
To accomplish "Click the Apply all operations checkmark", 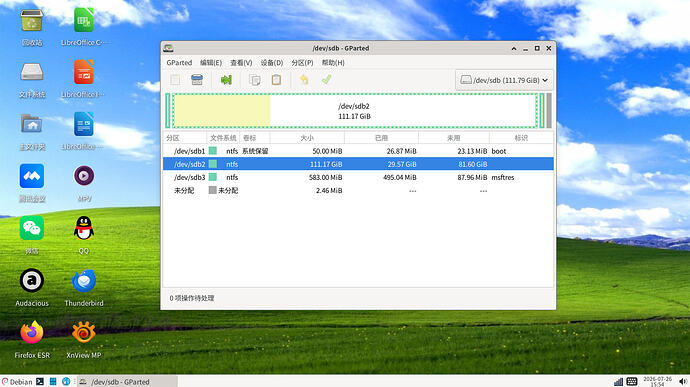I will click(x=326, y=80).
